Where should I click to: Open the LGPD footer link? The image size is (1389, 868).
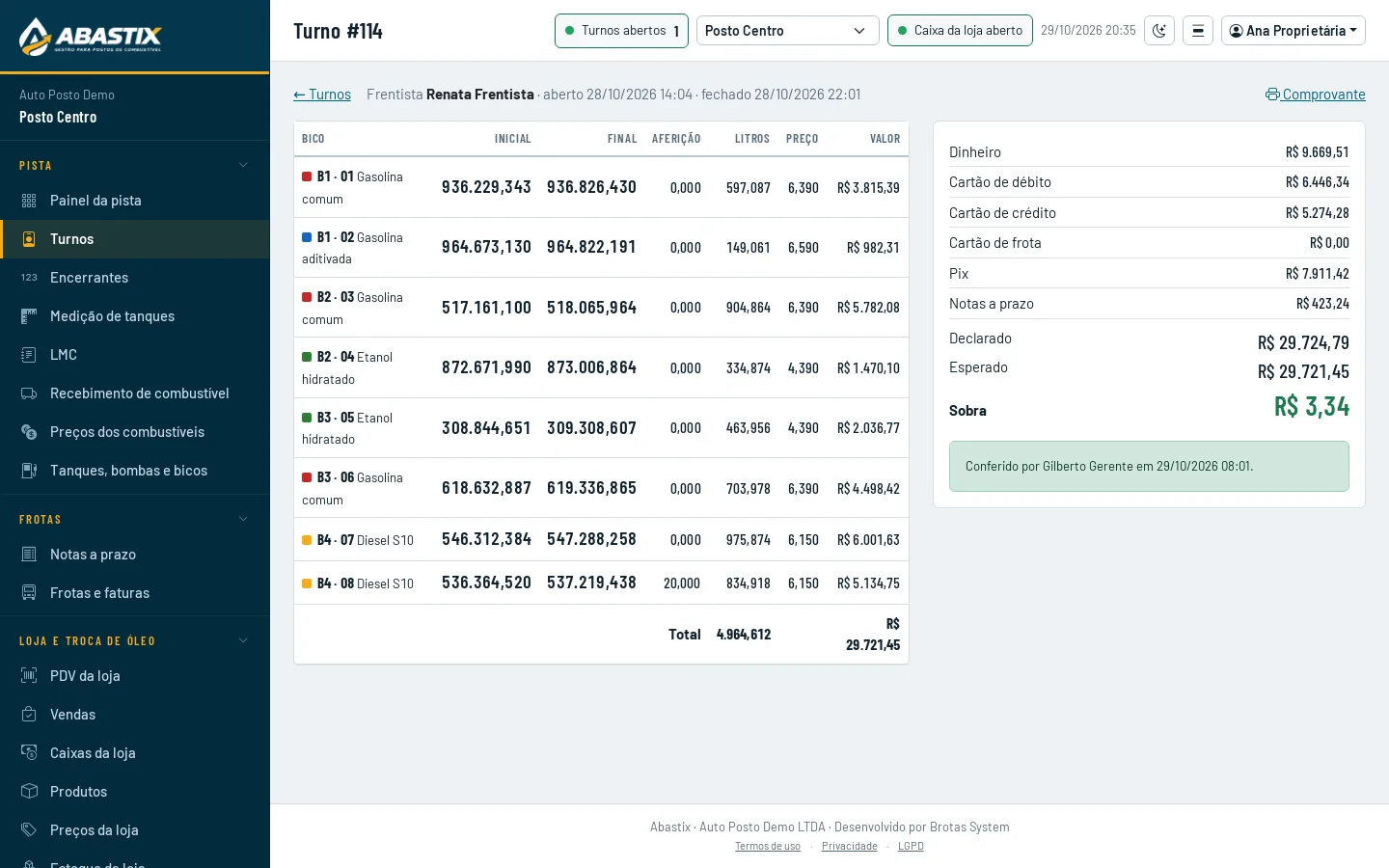911,847
